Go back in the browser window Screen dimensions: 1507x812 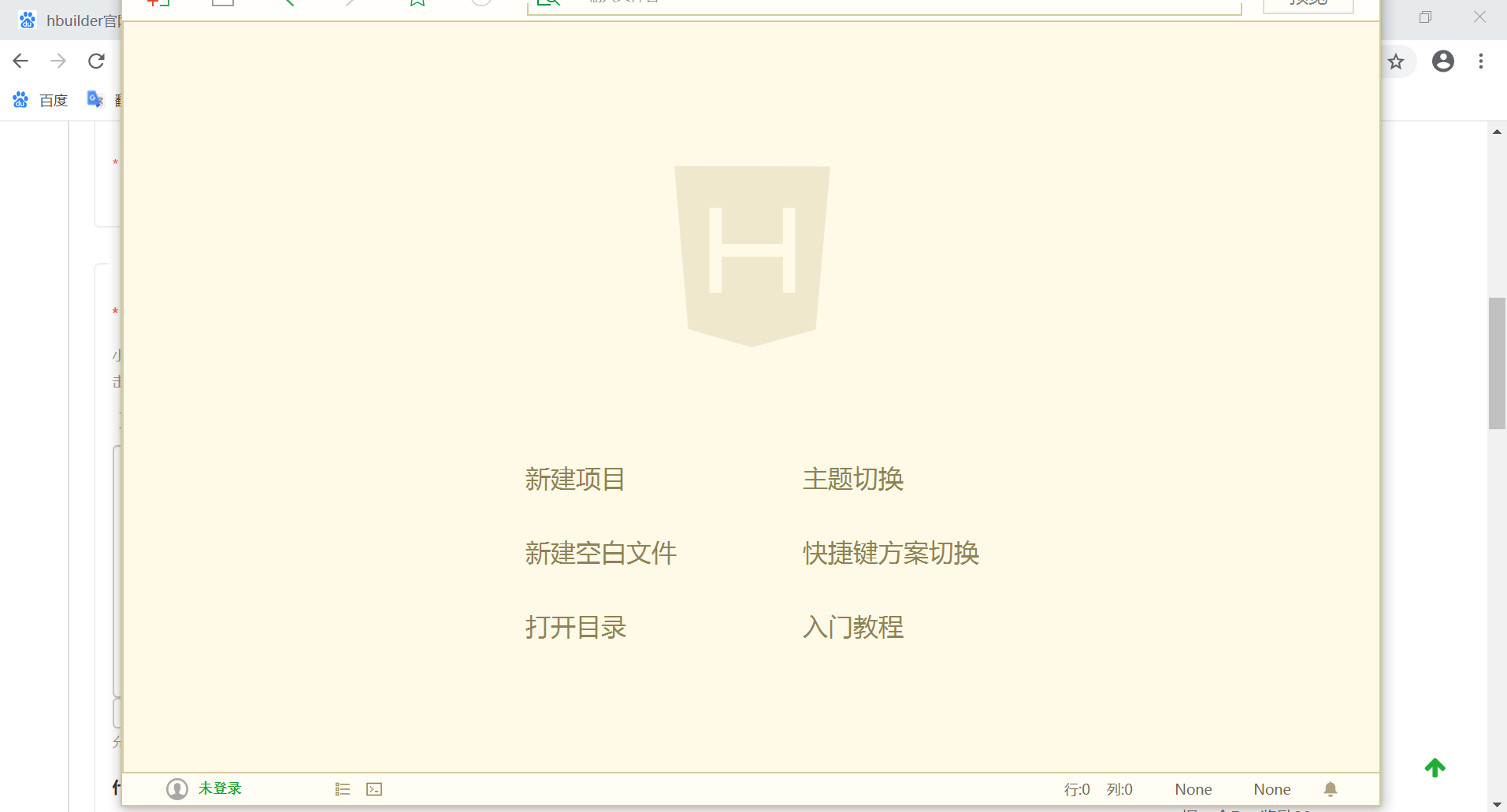click(21, 61)
